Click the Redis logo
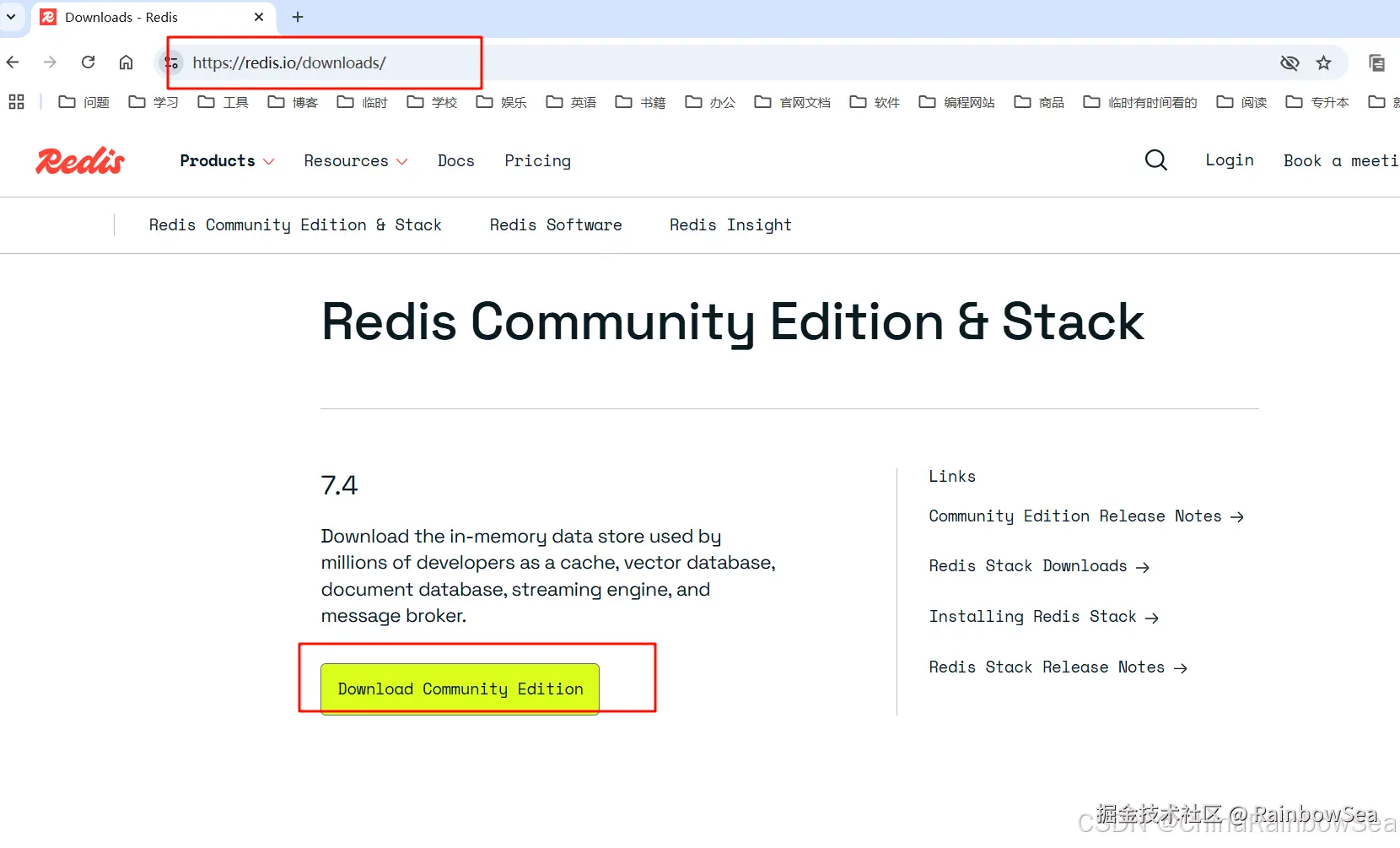 80,160
